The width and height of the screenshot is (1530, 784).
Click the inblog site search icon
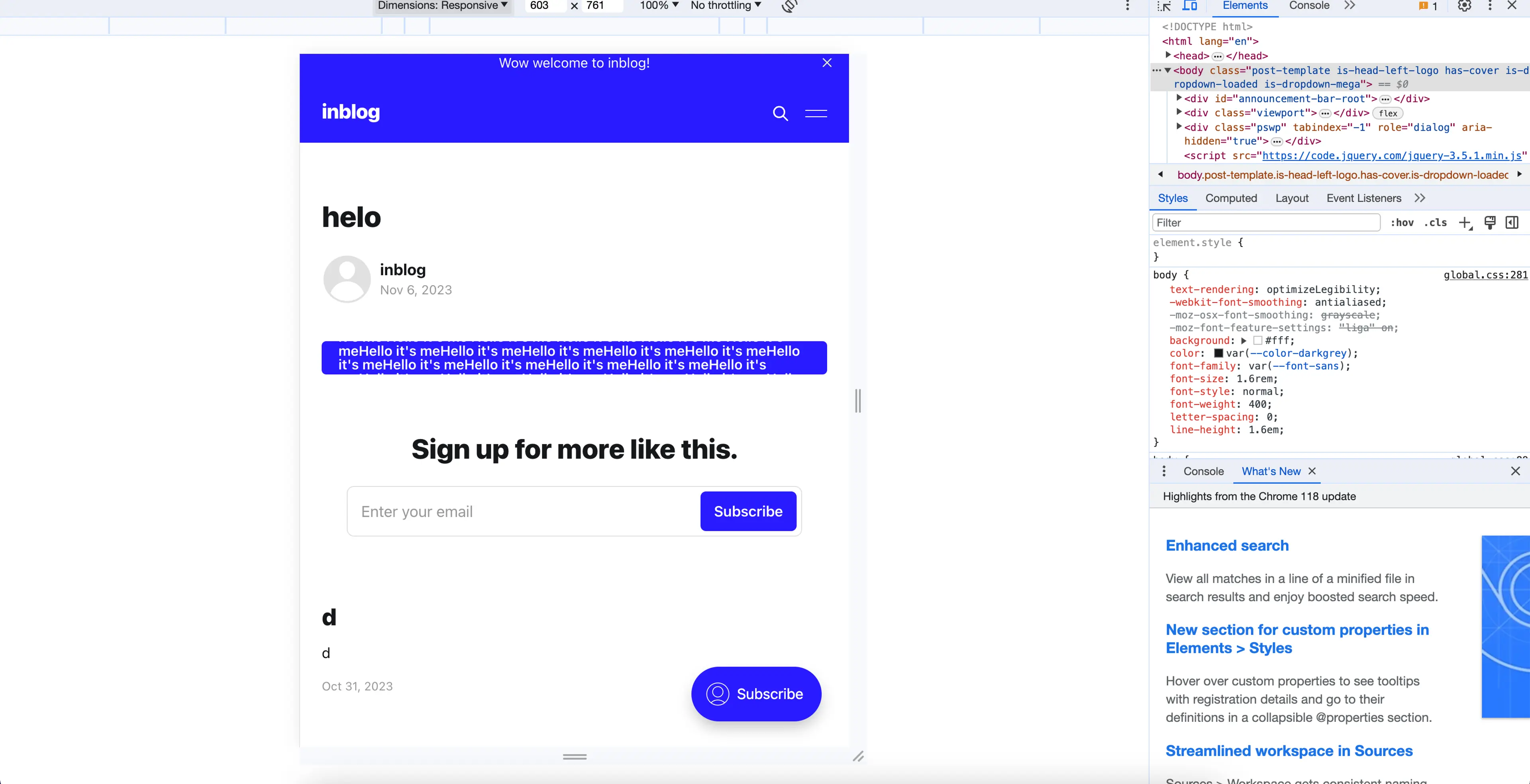(x=780, y=112)
